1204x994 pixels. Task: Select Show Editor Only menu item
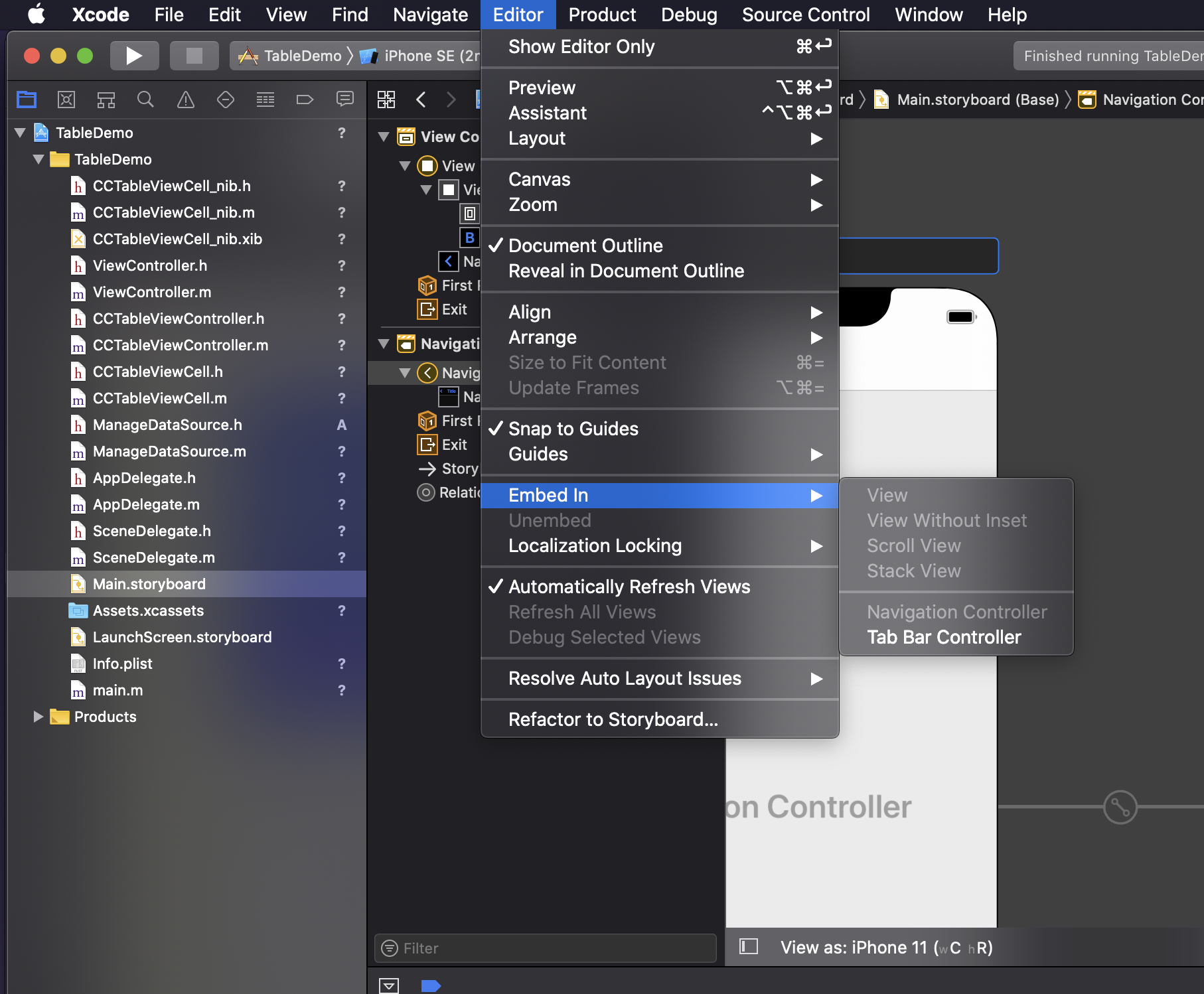(659, 46)
